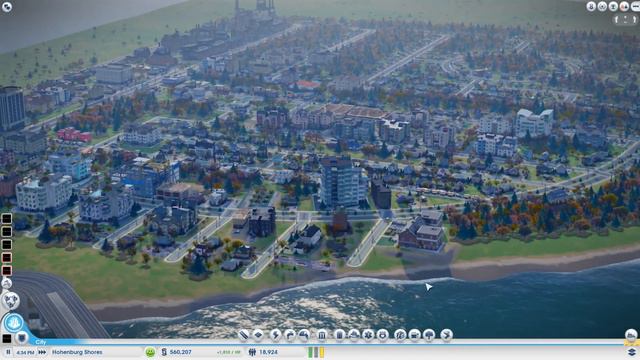Pause the simulation

tap(8, 352)
